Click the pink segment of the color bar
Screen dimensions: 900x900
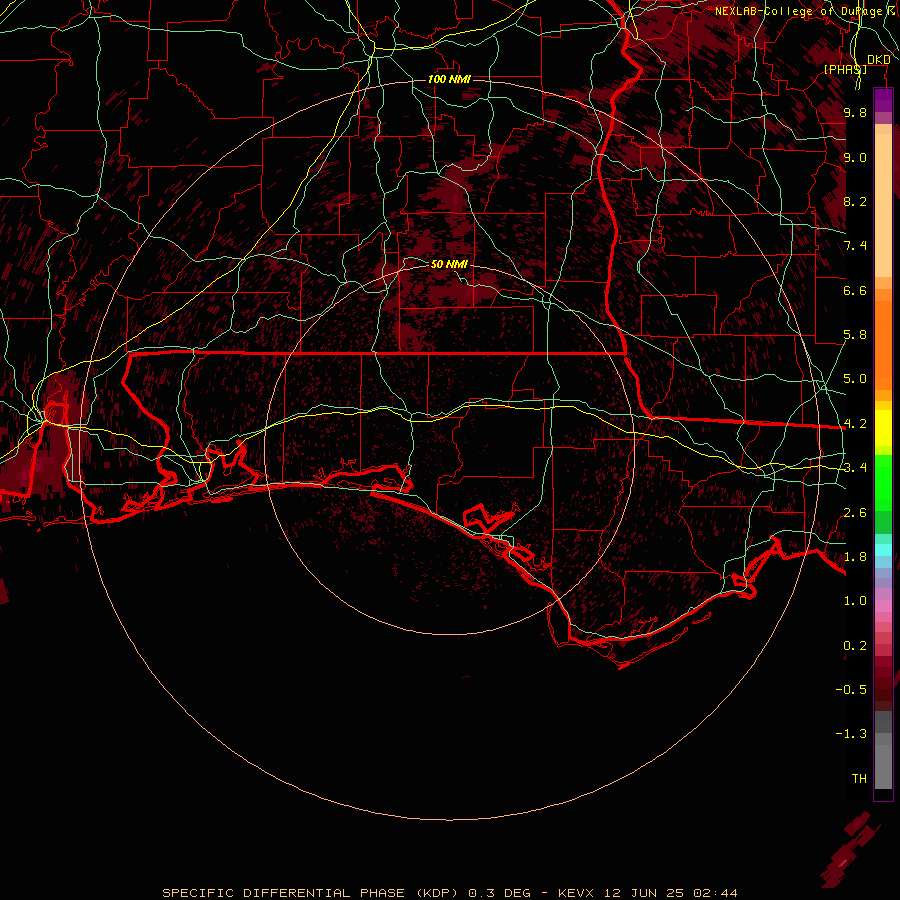(x=883, y=606)
